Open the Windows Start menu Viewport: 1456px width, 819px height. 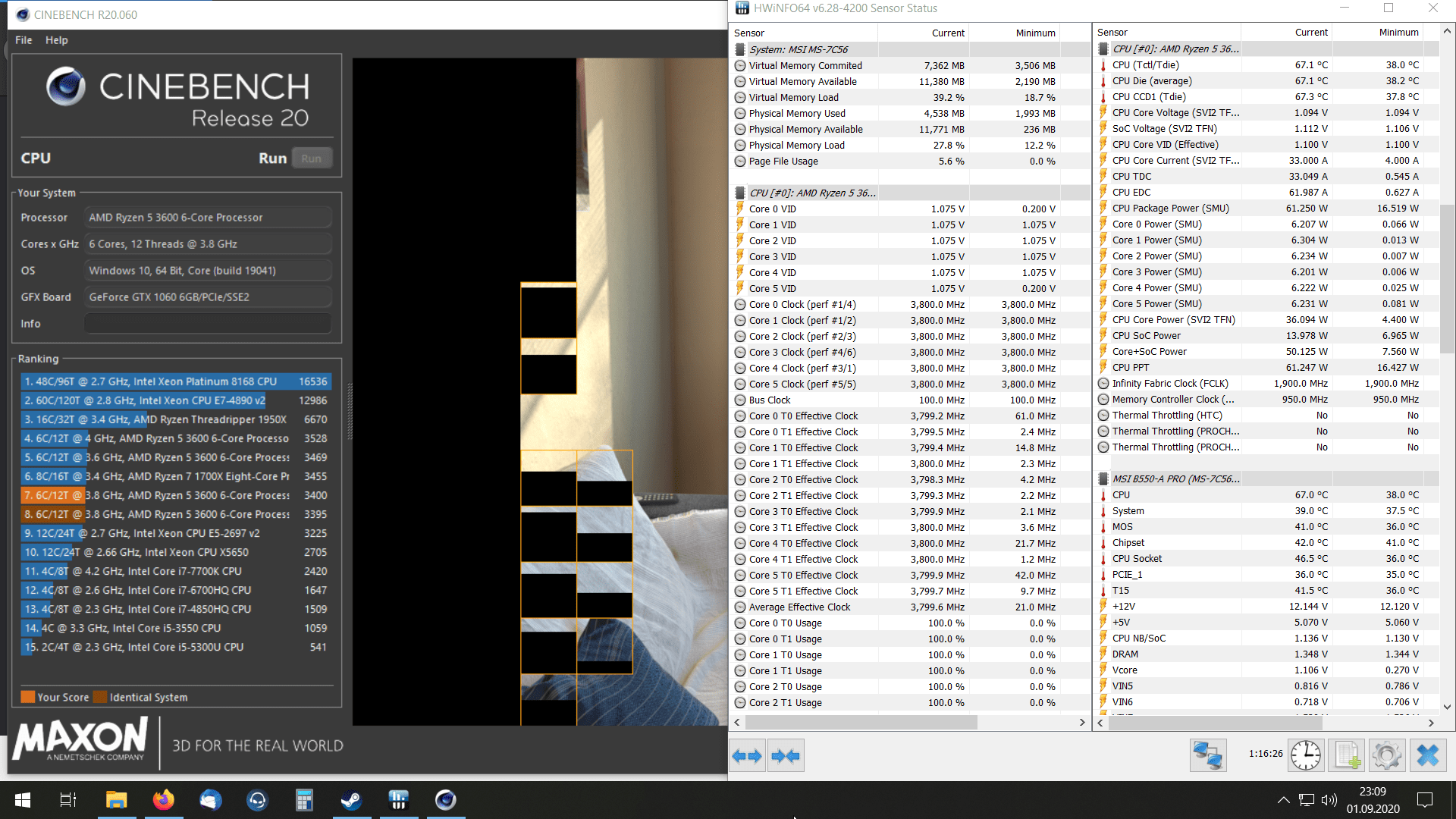[x=23, y=800]
